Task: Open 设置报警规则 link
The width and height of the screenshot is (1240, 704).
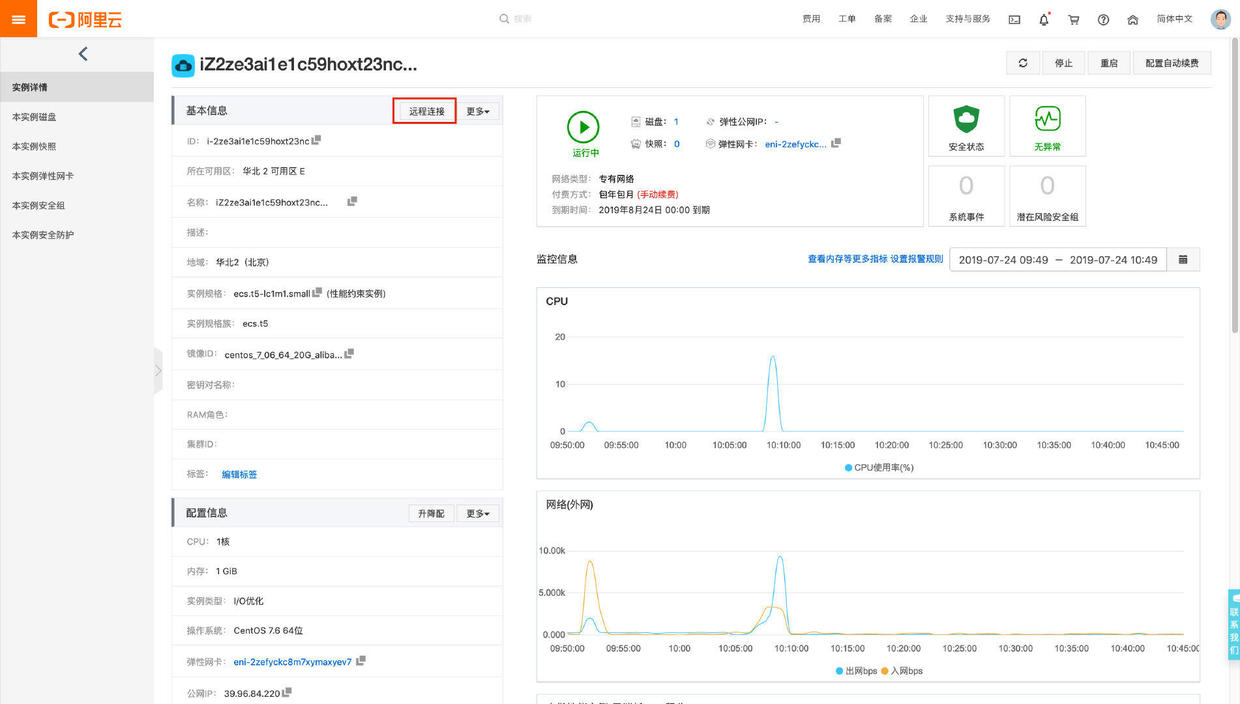Action: pos(917,259)
